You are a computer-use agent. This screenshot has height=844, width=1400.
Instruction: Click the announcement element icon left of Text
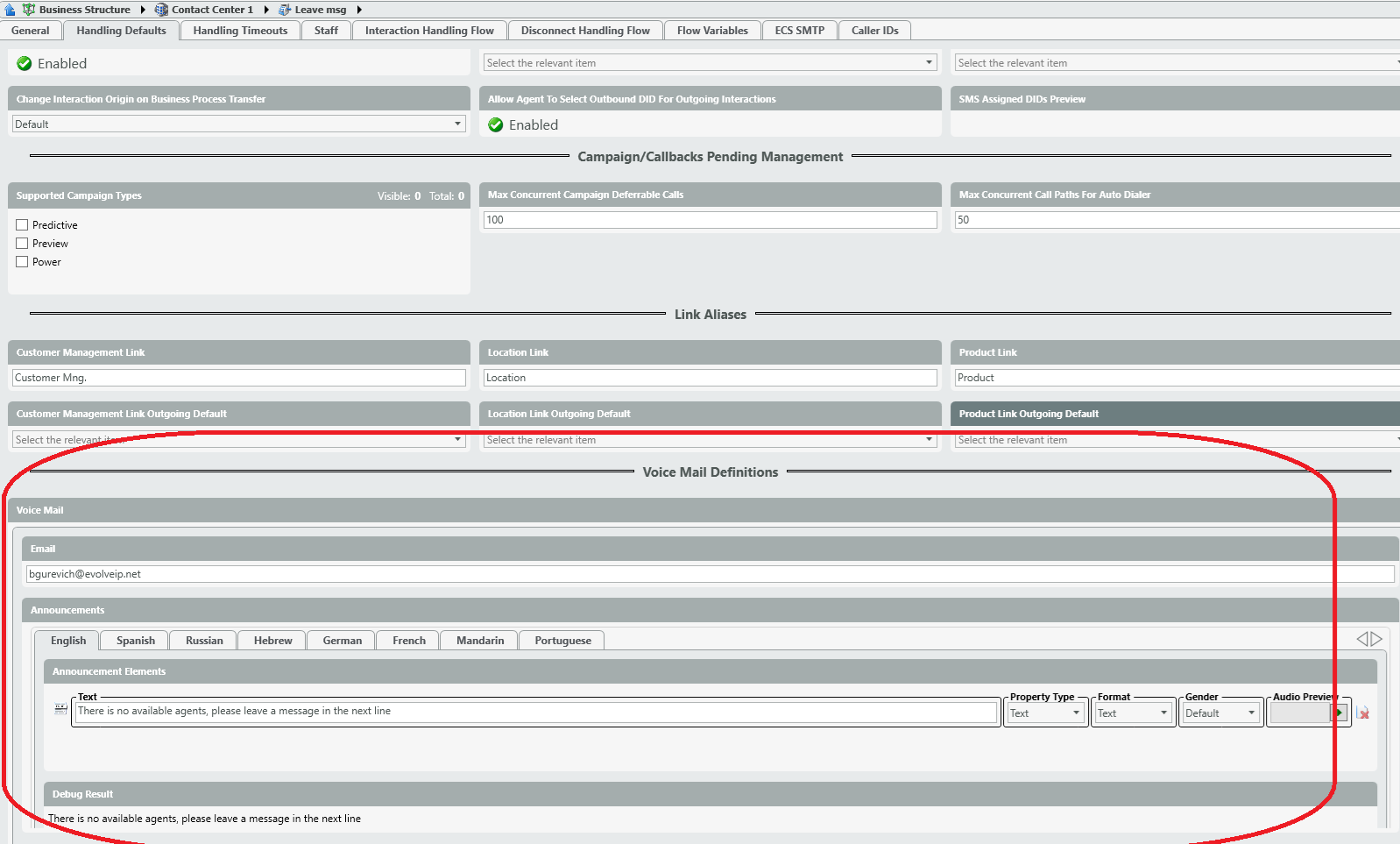click(x=60, y=709)
